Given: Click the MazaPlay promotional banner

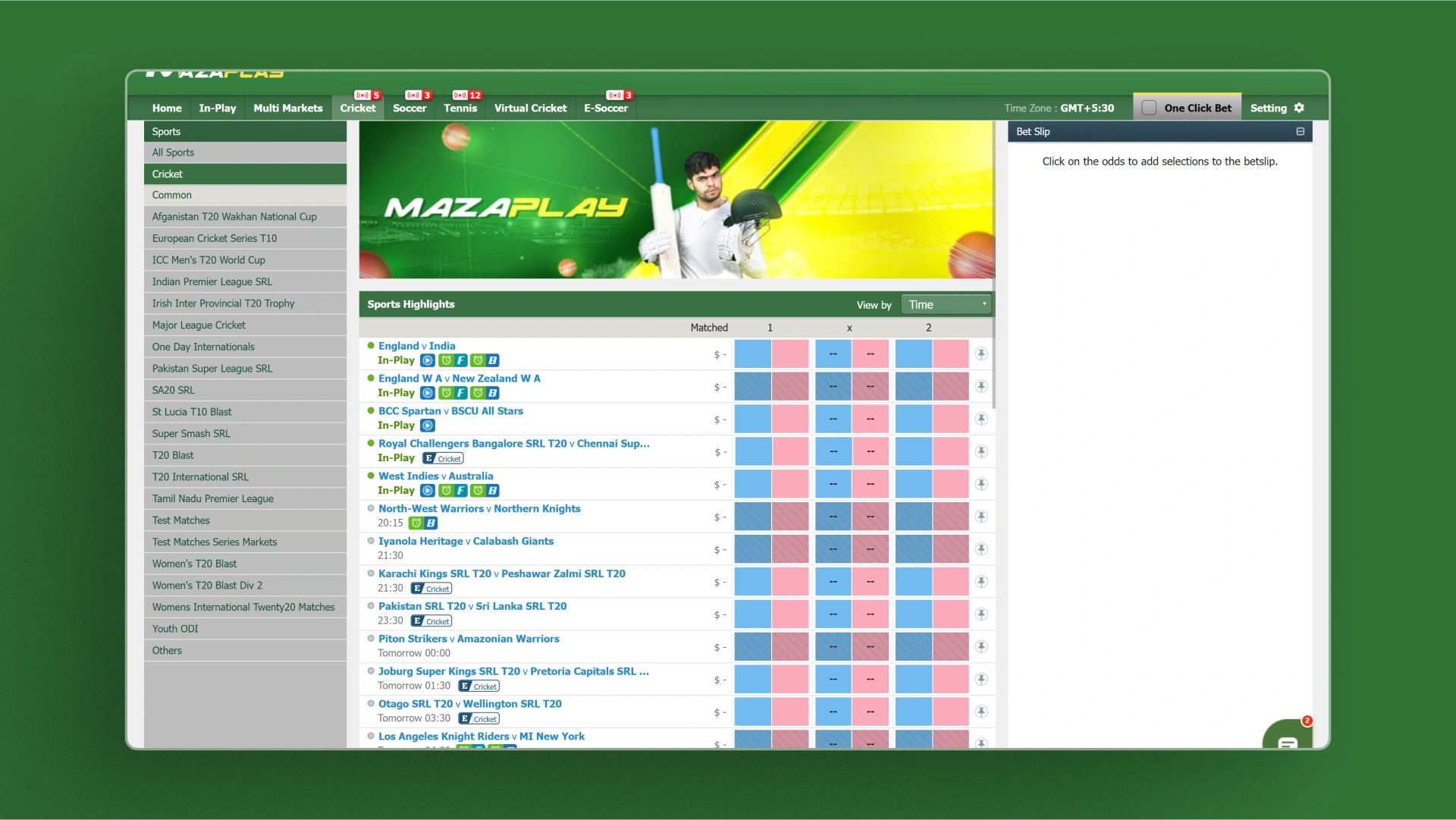Looking at the screenshot, I should coord(676,200).
